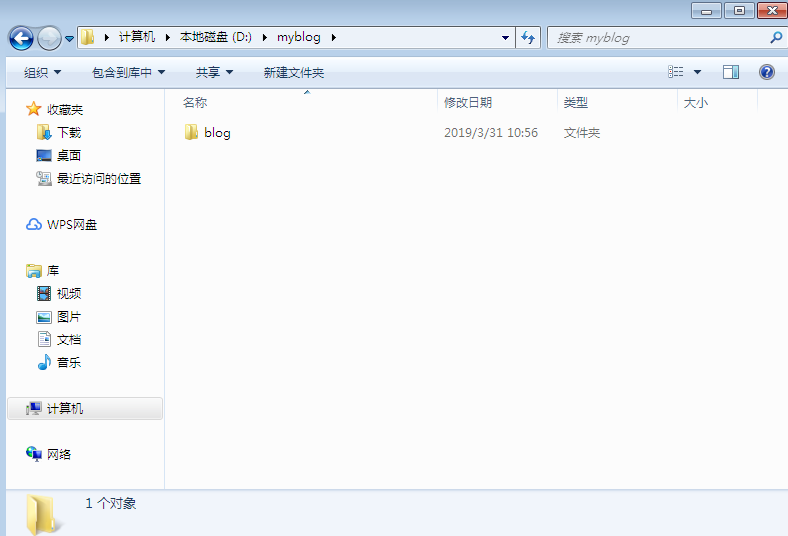Click the myblog breadcrumb segment
Image resolution: width=788 pixels, height=536 pixels.
299,37
